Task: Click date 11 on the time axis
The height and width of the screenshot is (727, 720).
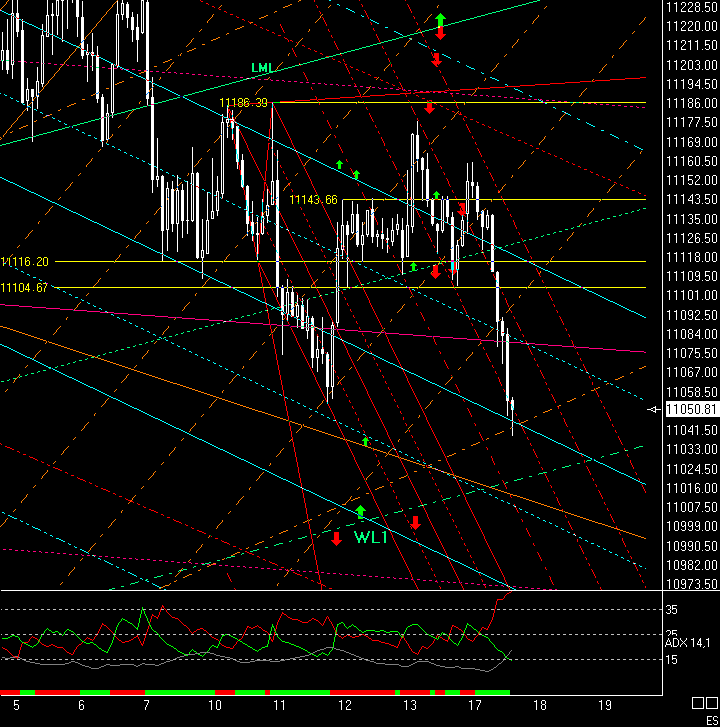Action: pyautogui.click(x=279, y=706)
